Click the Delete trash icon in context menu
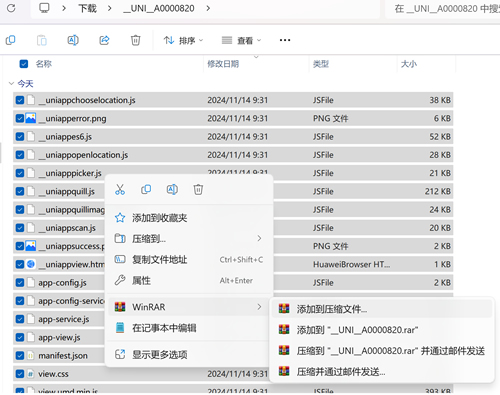500x395 pixels. (198, 189)
